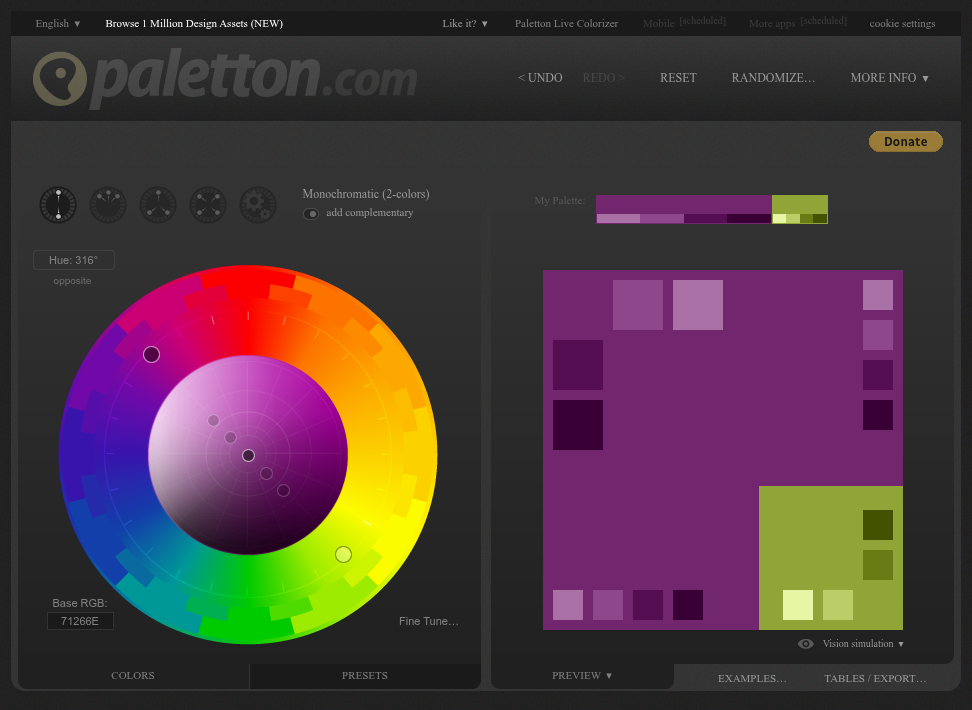Click the pale yellow square in green preview area
Viewport: 972px width, 710px height.
point(798,605)
